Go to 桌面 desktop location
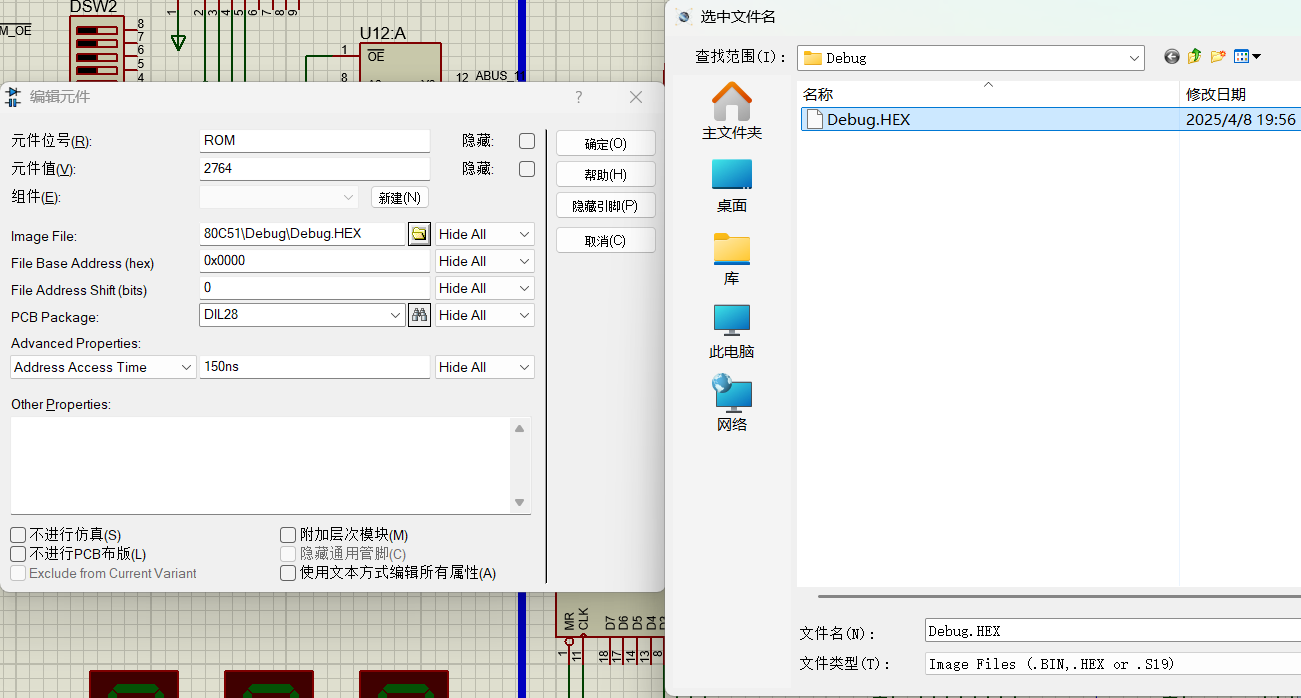Image resolution: width=1301 pixels, height=698 pixels. click(732, 186)
